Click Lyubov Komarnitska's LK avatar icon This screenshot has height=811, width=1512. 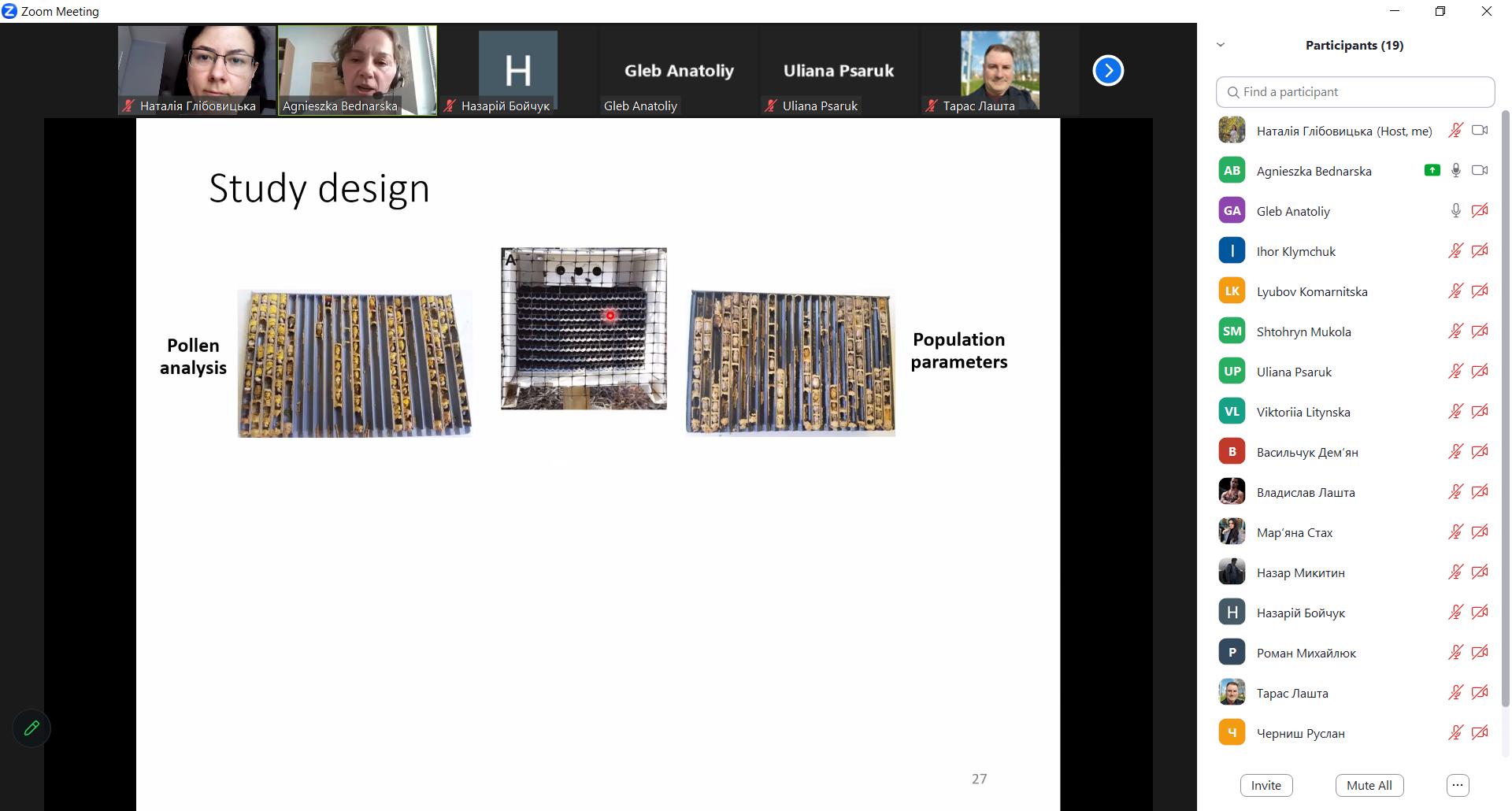click(1232, 291)
